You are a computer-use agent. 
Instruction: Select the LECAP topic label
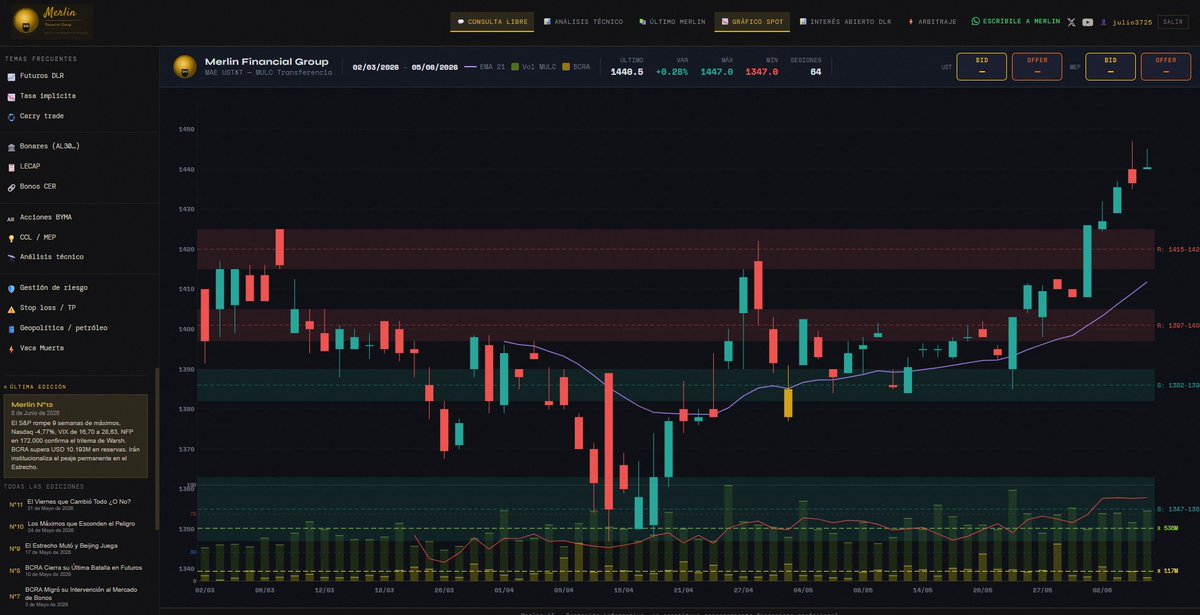30,166
